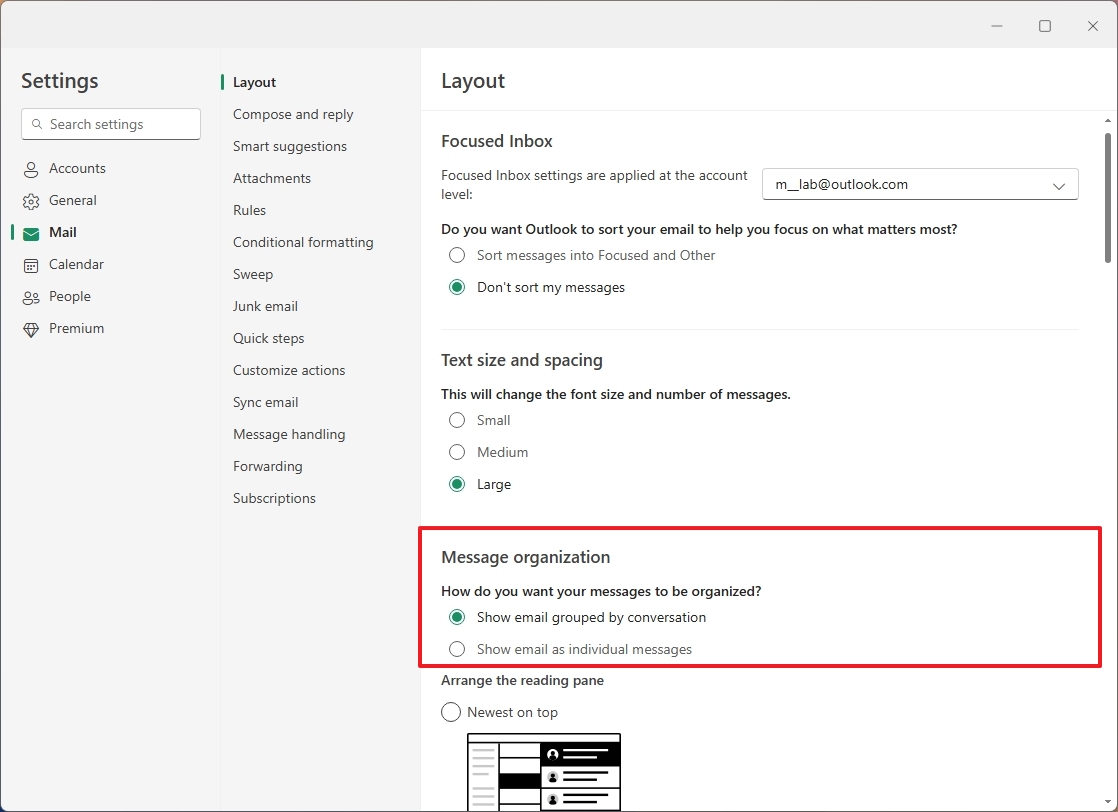Click the Newest on top layout thumbnail
The width and height of the screenshot is (1118, 812).
click(544, 772)
